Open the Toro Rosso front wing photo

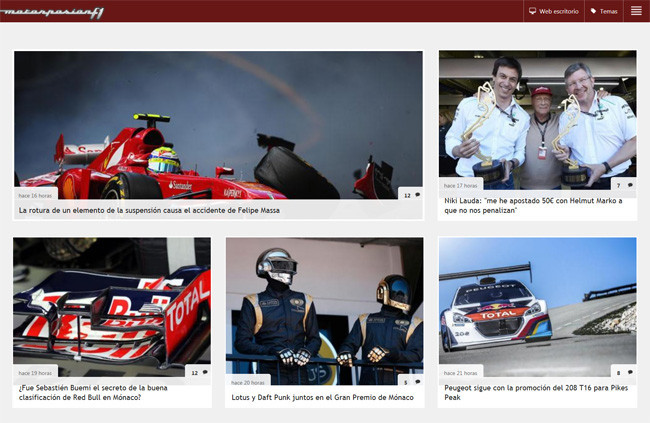[x=112, y=306]
